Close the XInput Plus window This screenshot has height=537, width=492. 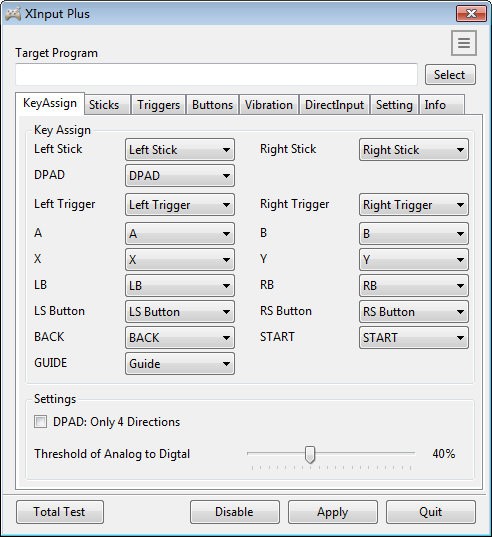[x=471, y=14]
